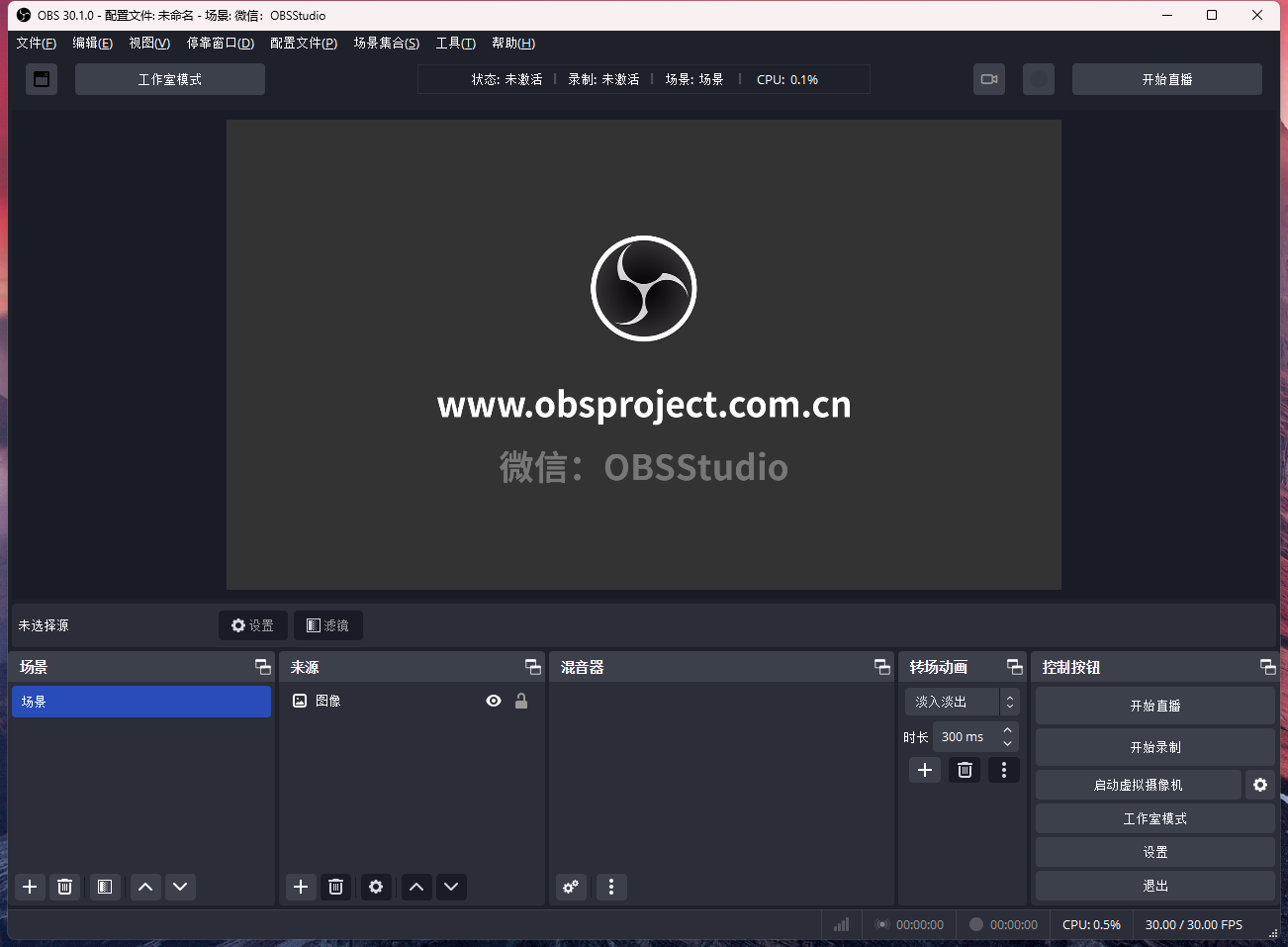
Task: Click the streaming time 00:00:00 status
Action: click(919, 925)
